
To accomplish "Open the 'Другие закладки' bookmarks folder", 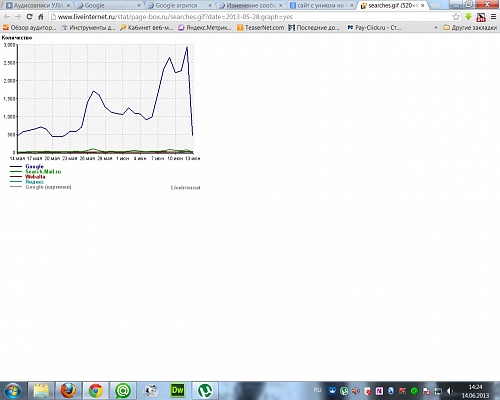I will tap(470, 28).
